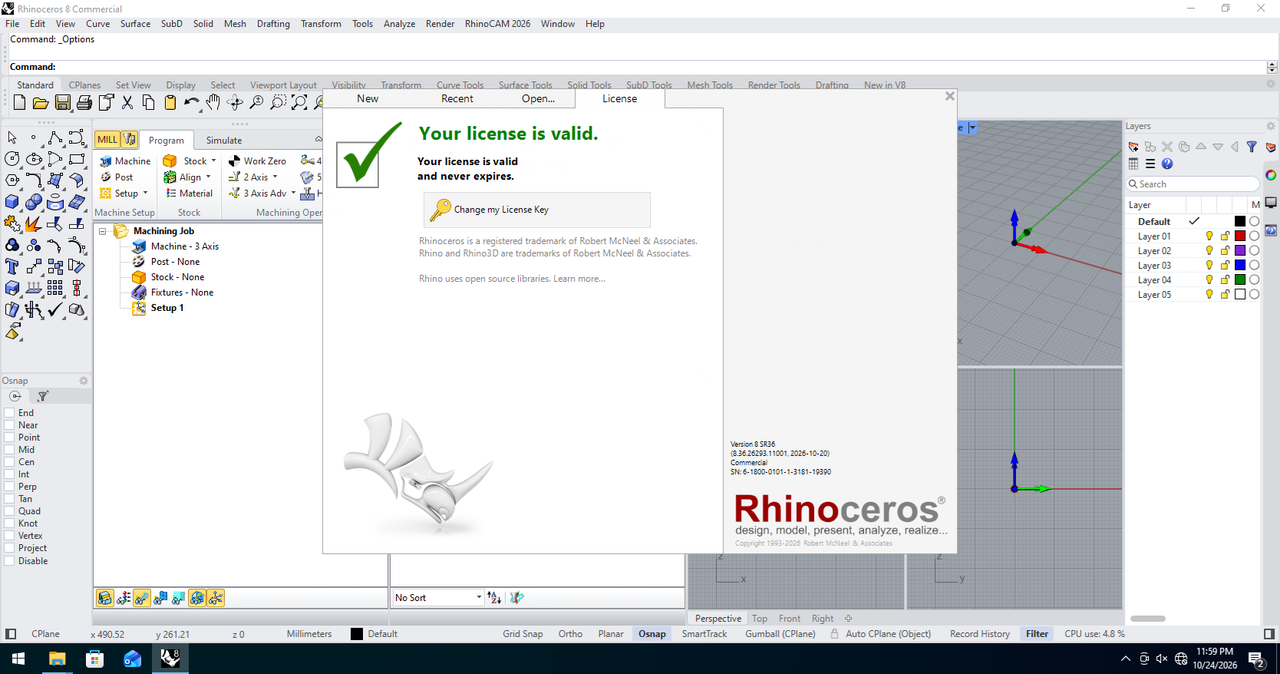Viewport: 1280px width, 674px height.
Task: Click the New file icon in Standard toolbar
Action: [19, 102]
